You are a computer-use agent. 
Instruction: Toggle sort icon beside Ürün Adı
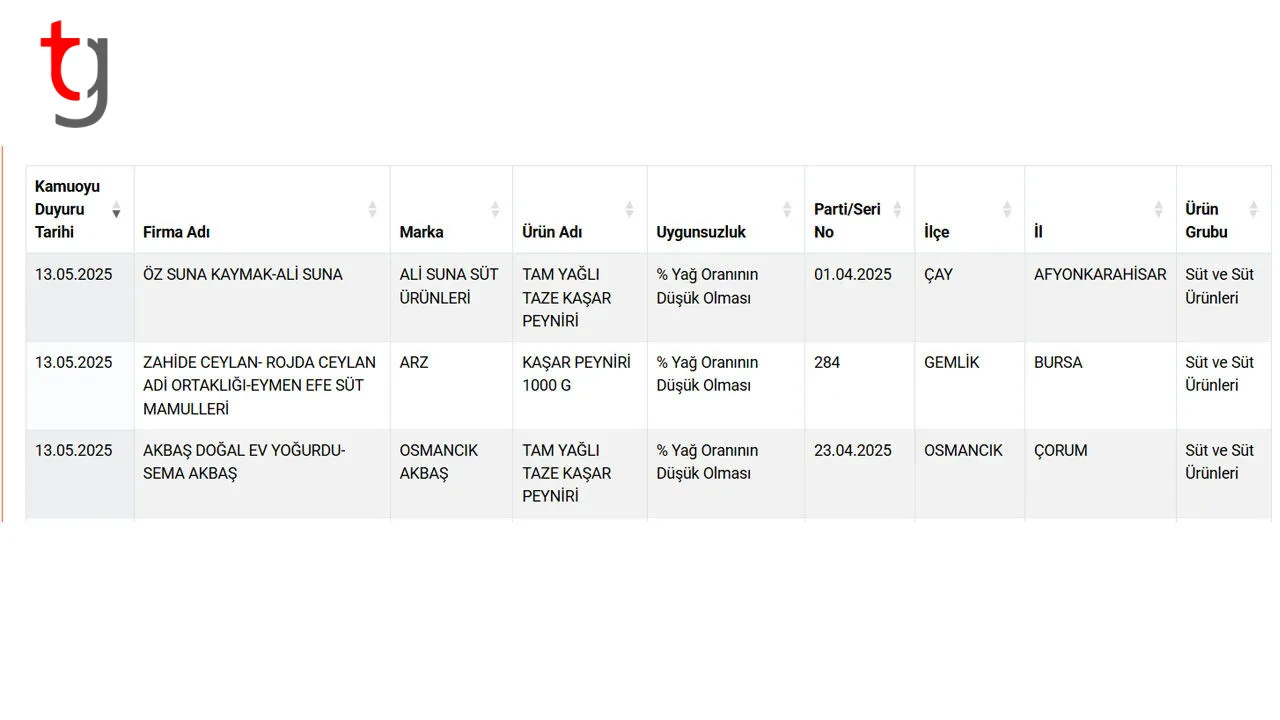tap(629, 209)
